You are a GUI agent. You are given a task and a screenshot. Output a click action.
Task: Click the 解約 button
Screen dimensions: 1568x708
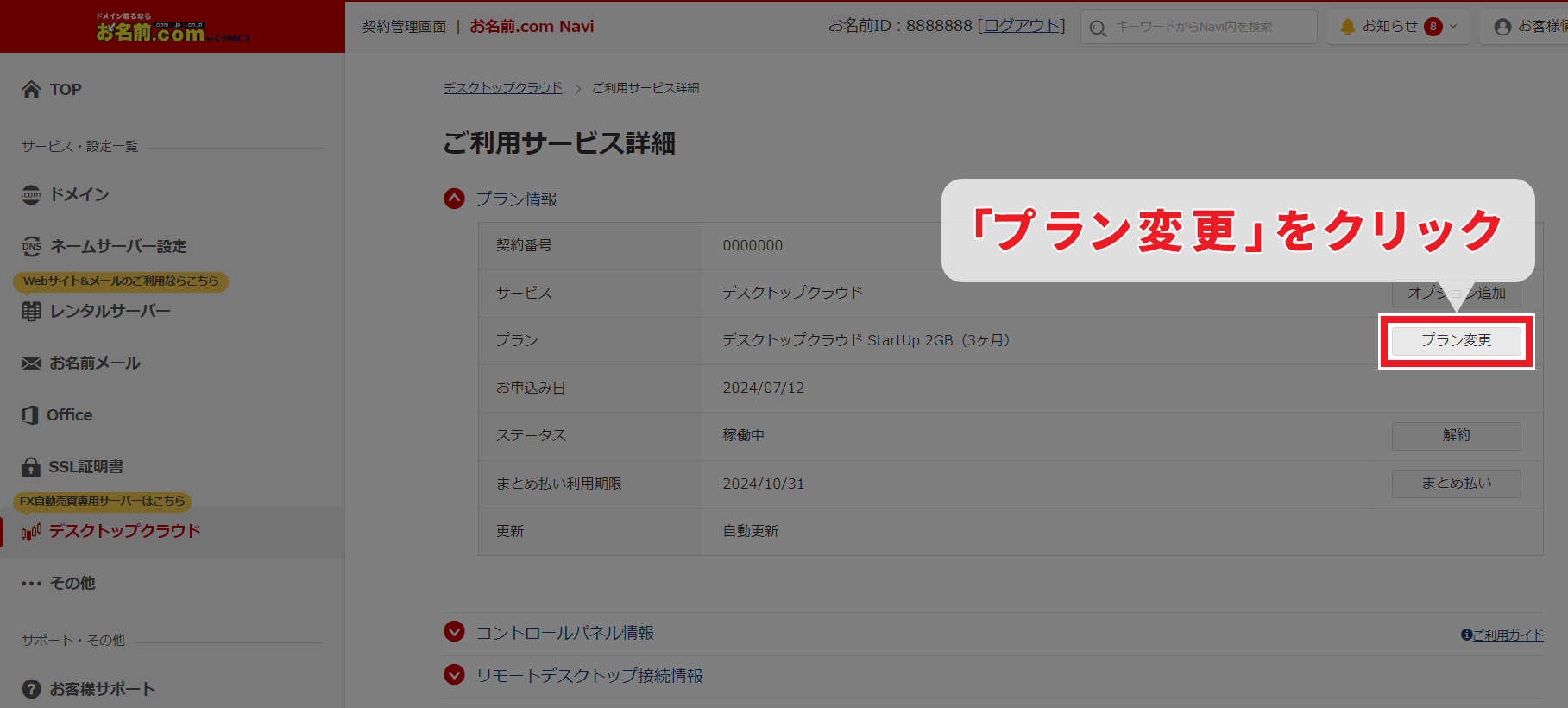click(x=1456, y=435)
